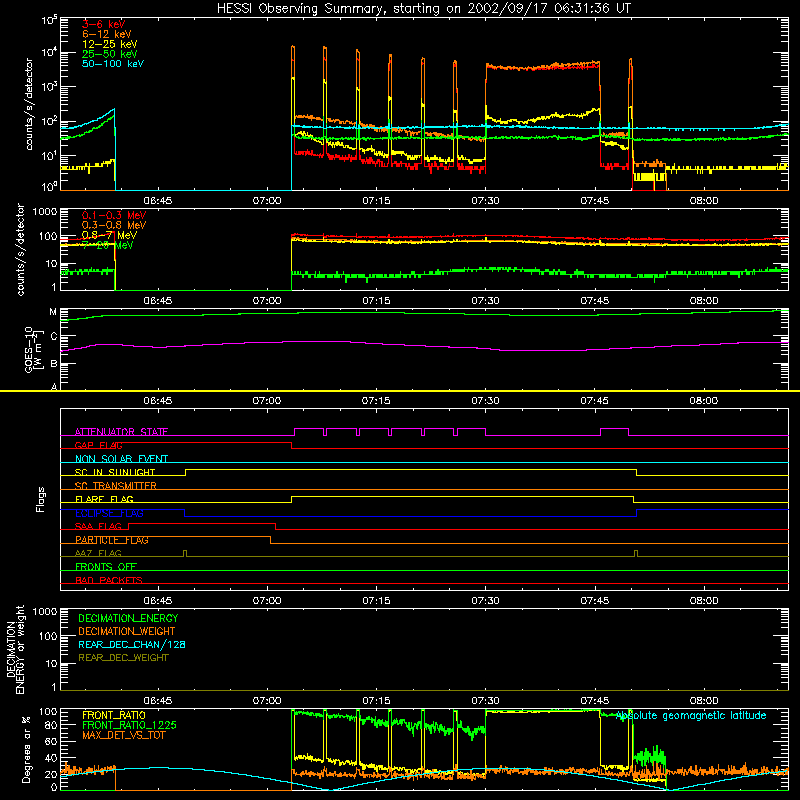Click the 07:30 tick under the top plot

[485, 201]
